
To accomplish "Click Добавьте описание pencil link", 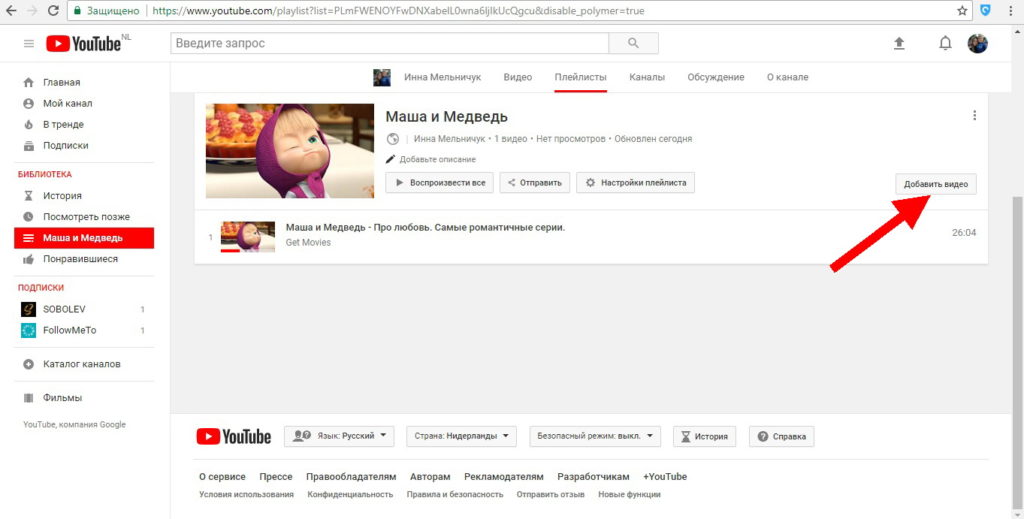I will 431,159.
